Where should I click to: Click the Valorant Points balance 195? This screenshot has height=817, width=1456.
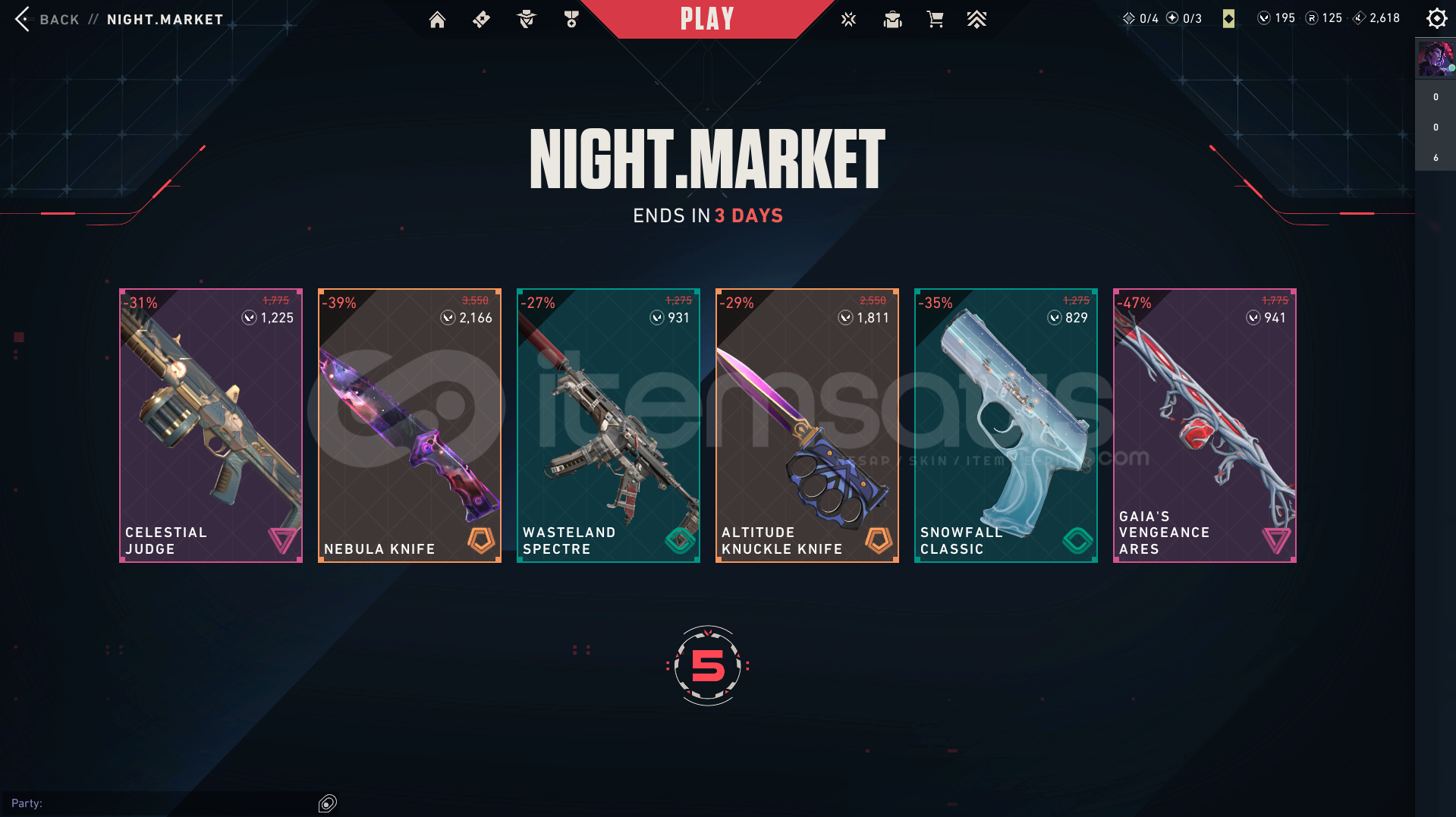point(1276,18)
